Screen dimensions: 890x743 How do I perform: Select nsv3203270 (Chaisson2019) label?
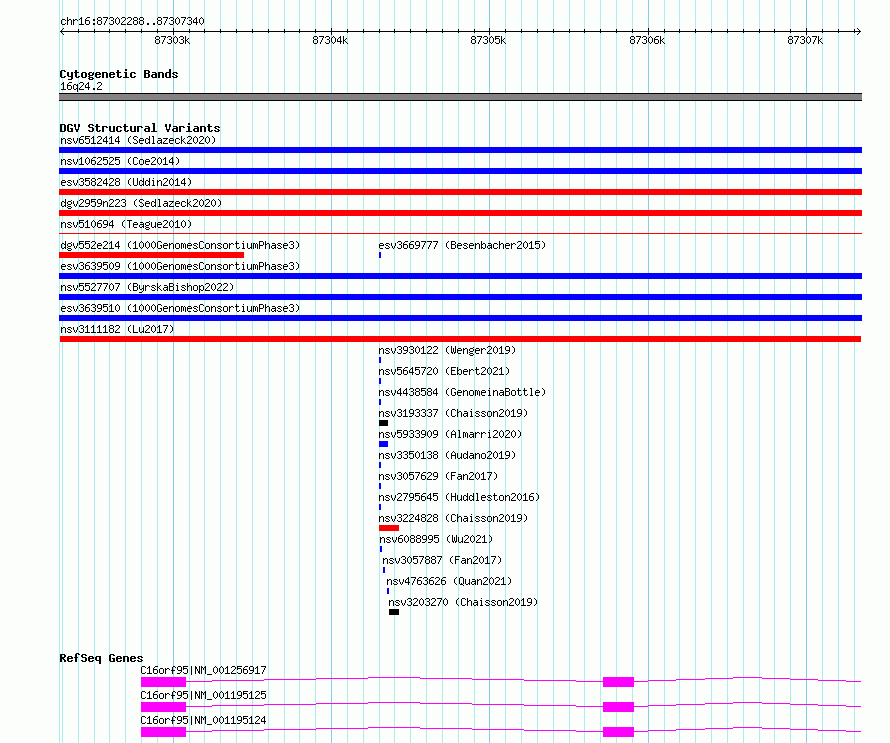(463, 602)
